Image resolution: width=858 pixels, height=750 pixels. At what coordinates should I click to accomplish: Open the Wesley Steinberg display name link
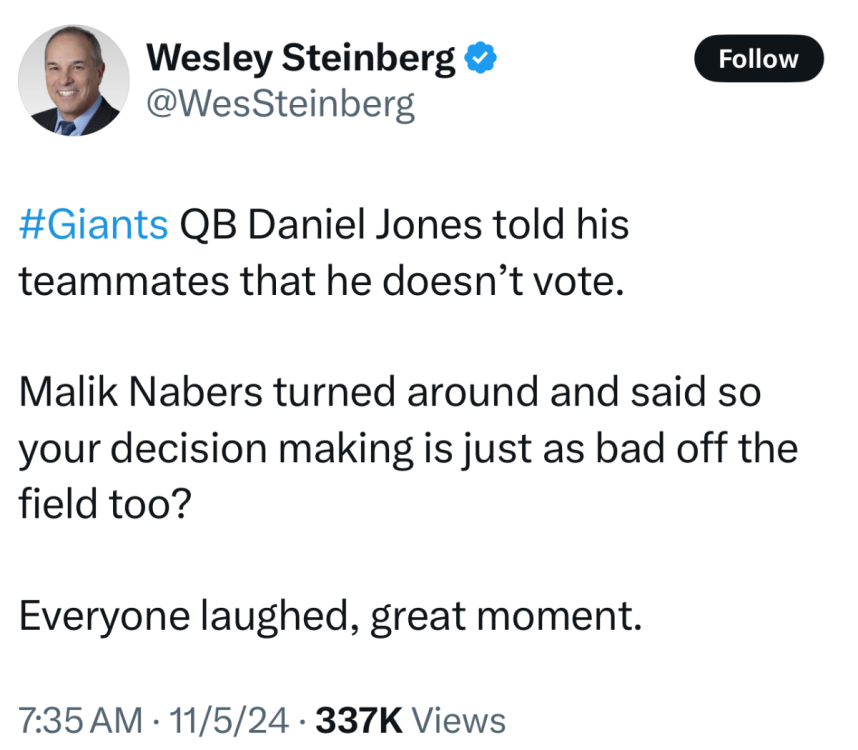[301, 60]
